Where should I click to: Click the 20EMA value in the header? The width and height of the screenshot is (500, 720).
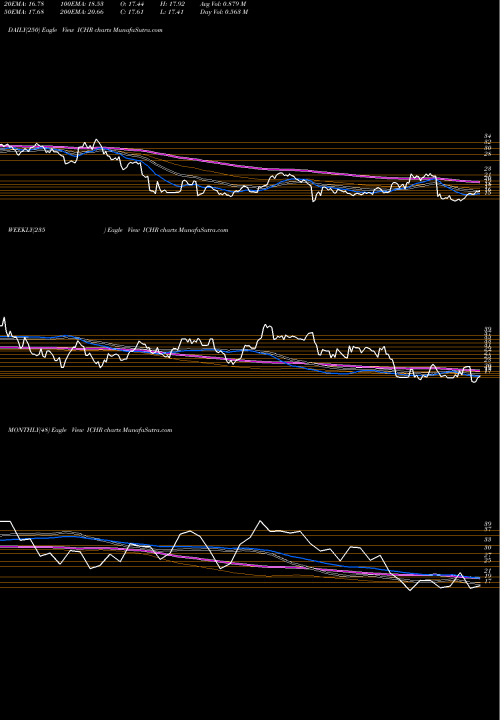coord(23,4)
